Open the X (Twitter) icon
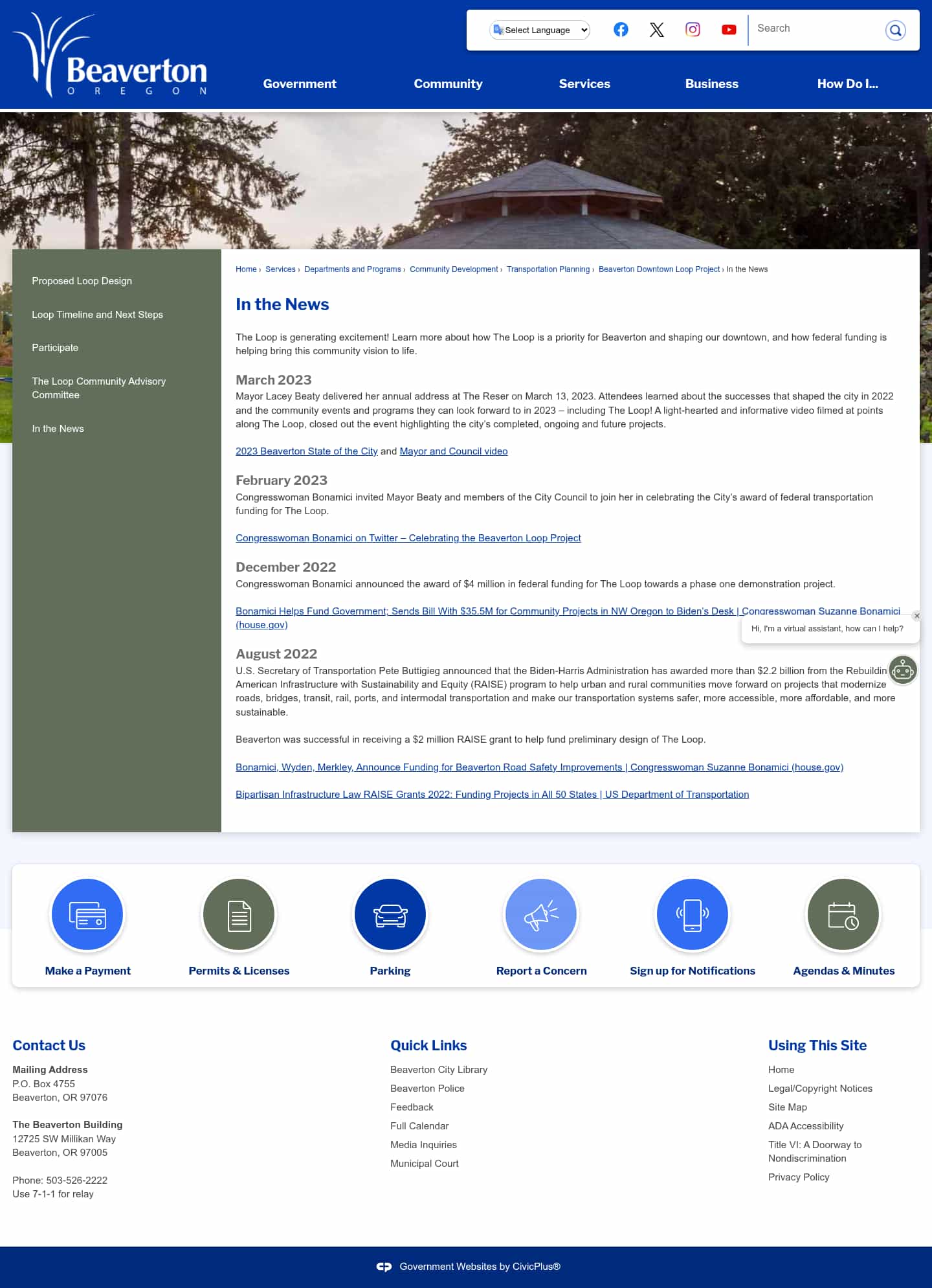 657,30
